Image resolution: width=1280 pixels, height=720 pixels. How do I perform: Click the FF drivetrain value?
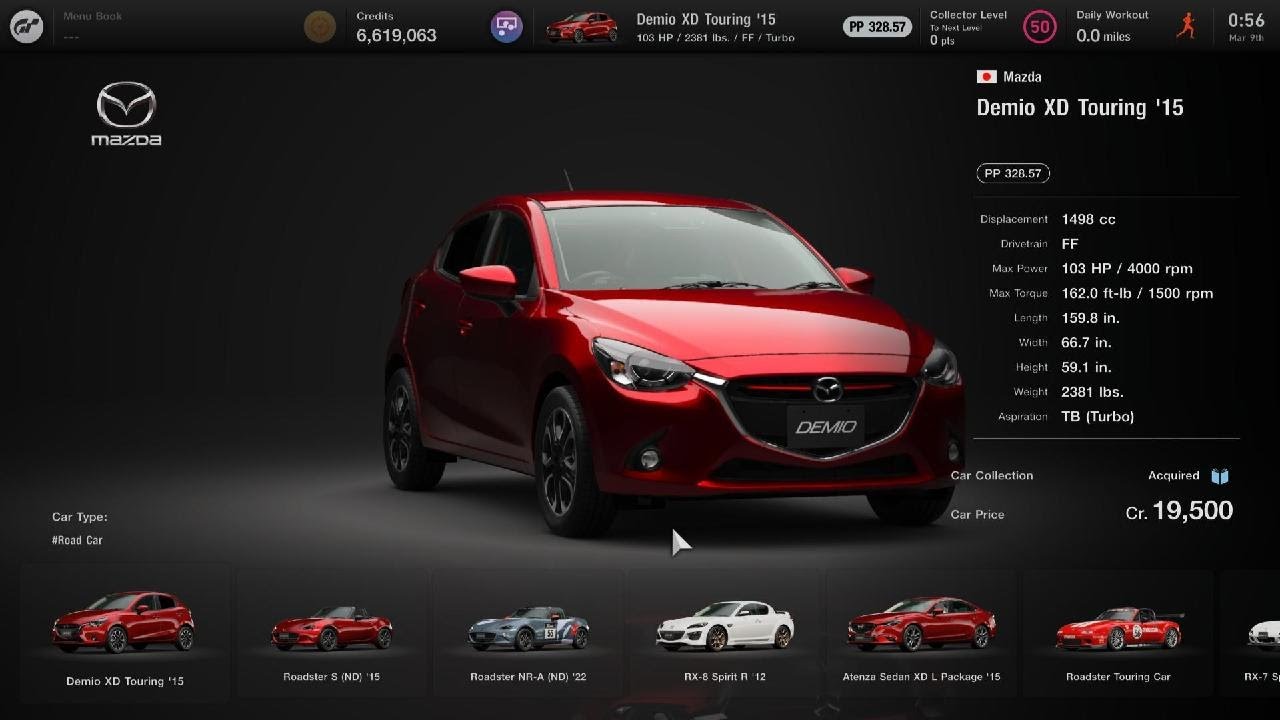[1070, 244]
